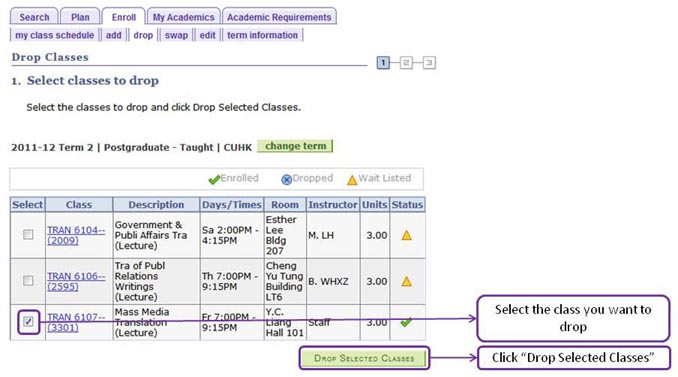Click the green Enrolled legend checkmark
678x377 pixels.
pyautogui.click(x=214, y=179)
